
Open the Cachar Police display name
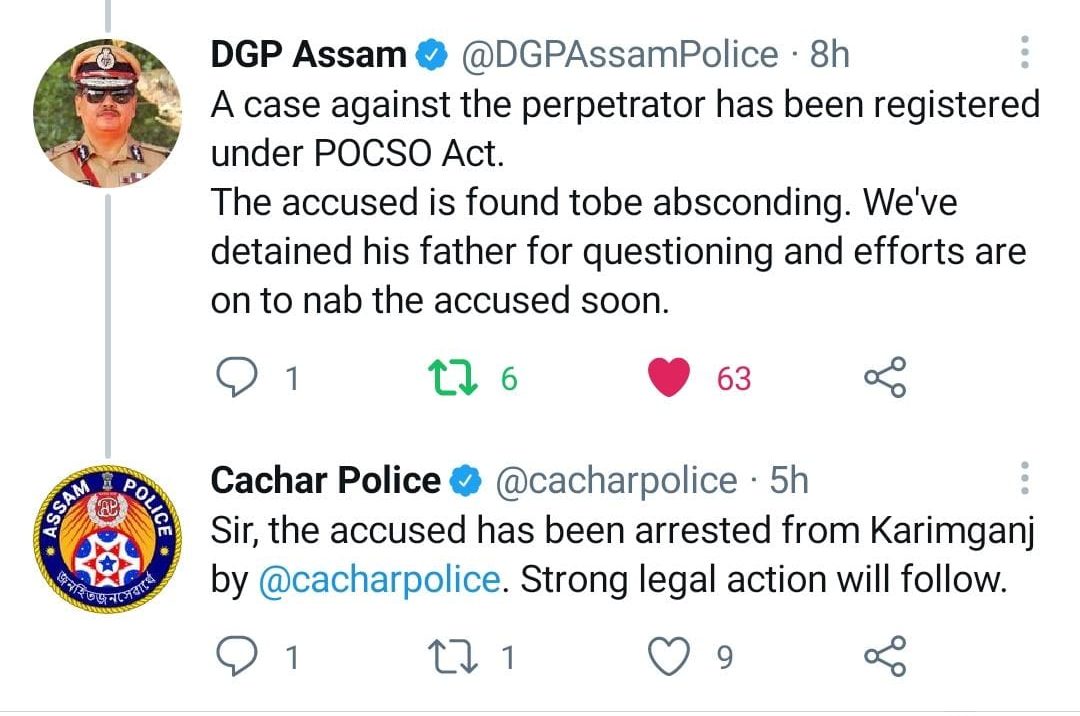click(326, 481)
